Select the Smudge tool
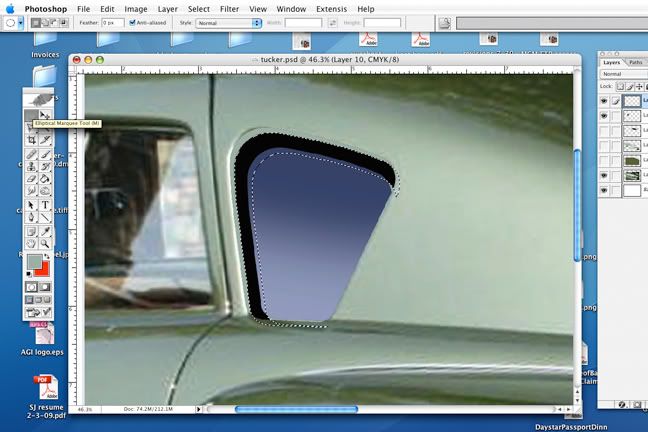 (x=31, y=191)
